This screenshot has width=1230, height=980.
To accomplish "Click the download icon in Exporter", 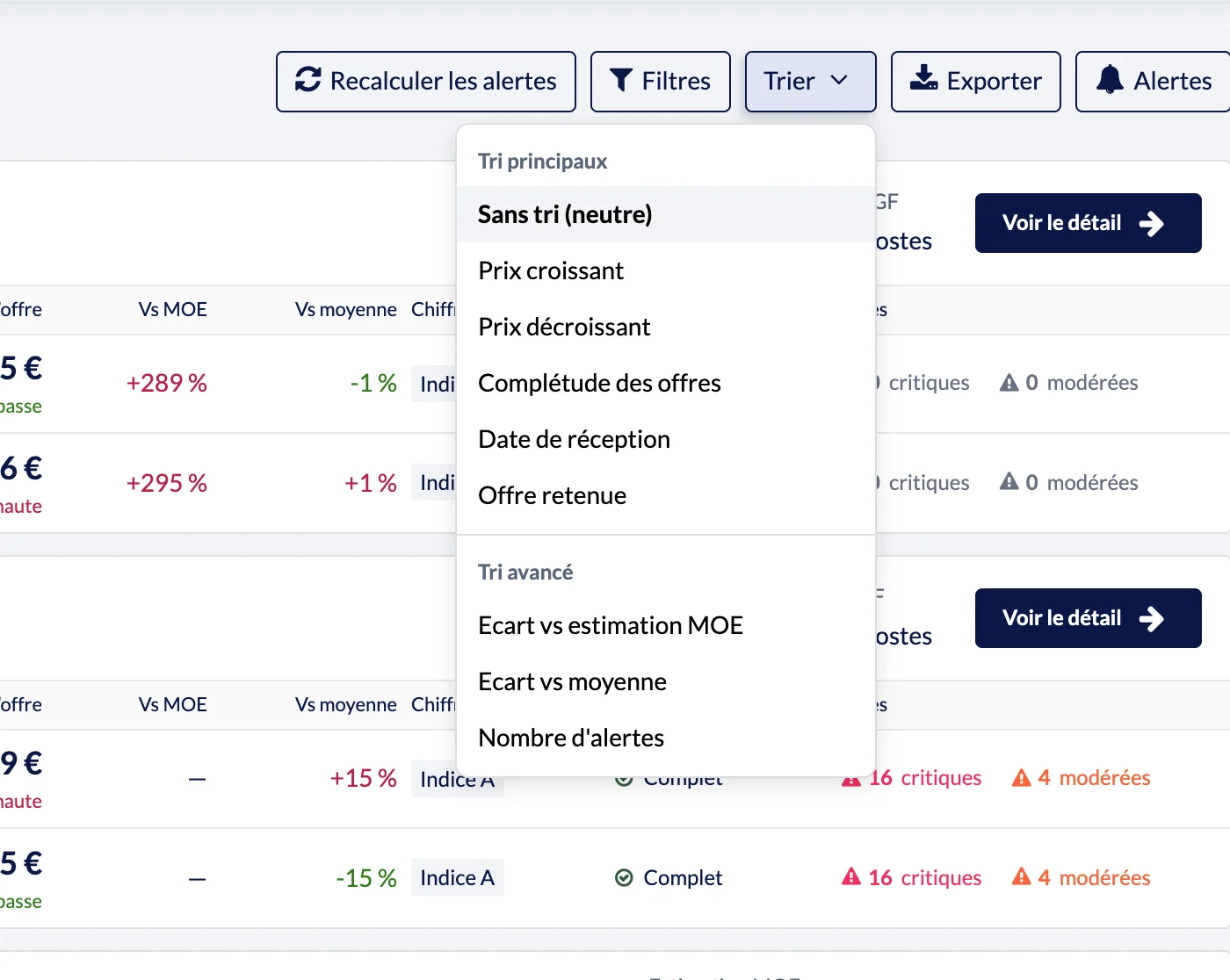I will (923, 79).
